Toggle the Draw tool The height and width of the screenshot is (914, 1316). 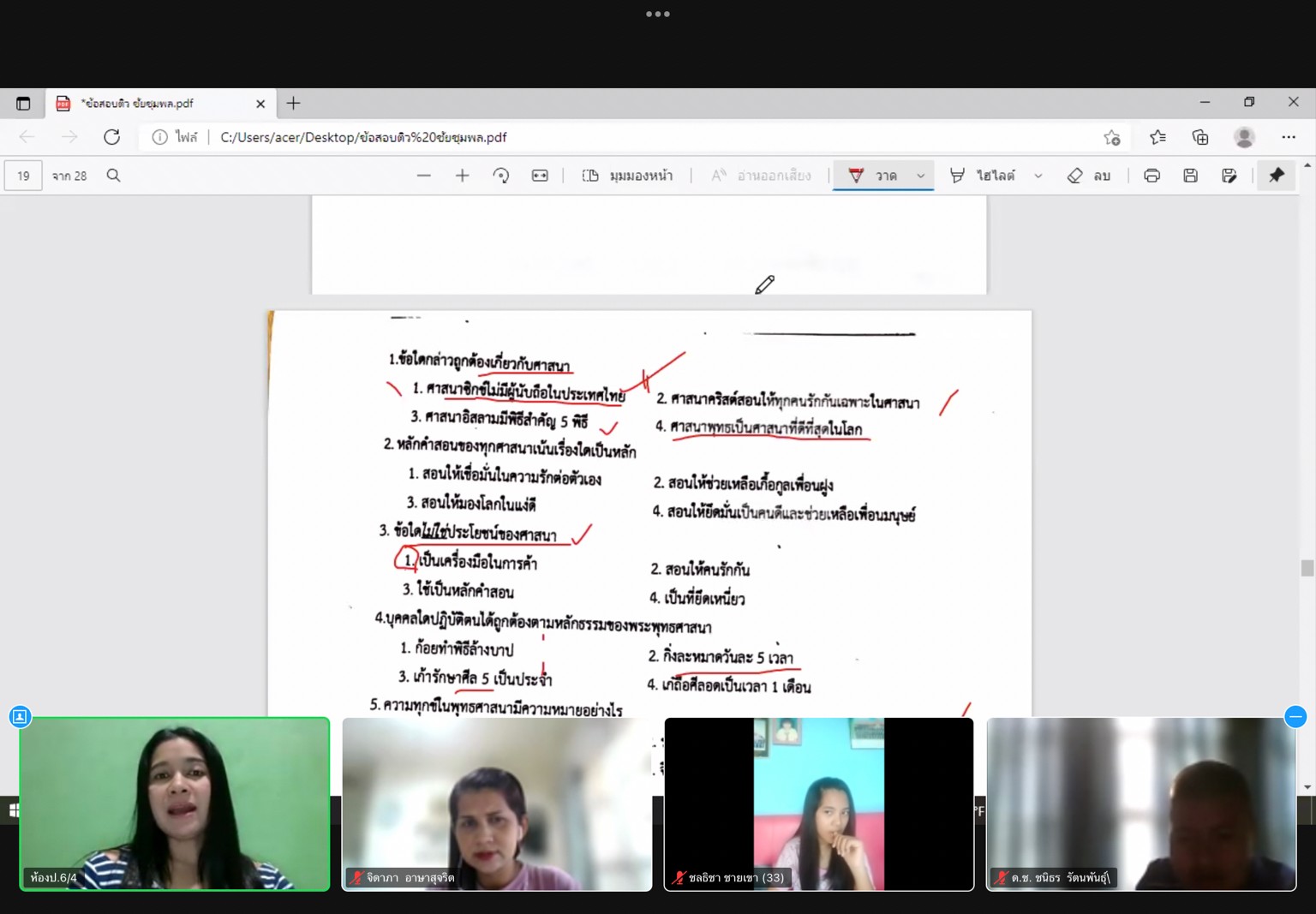(x=872, y=176)
